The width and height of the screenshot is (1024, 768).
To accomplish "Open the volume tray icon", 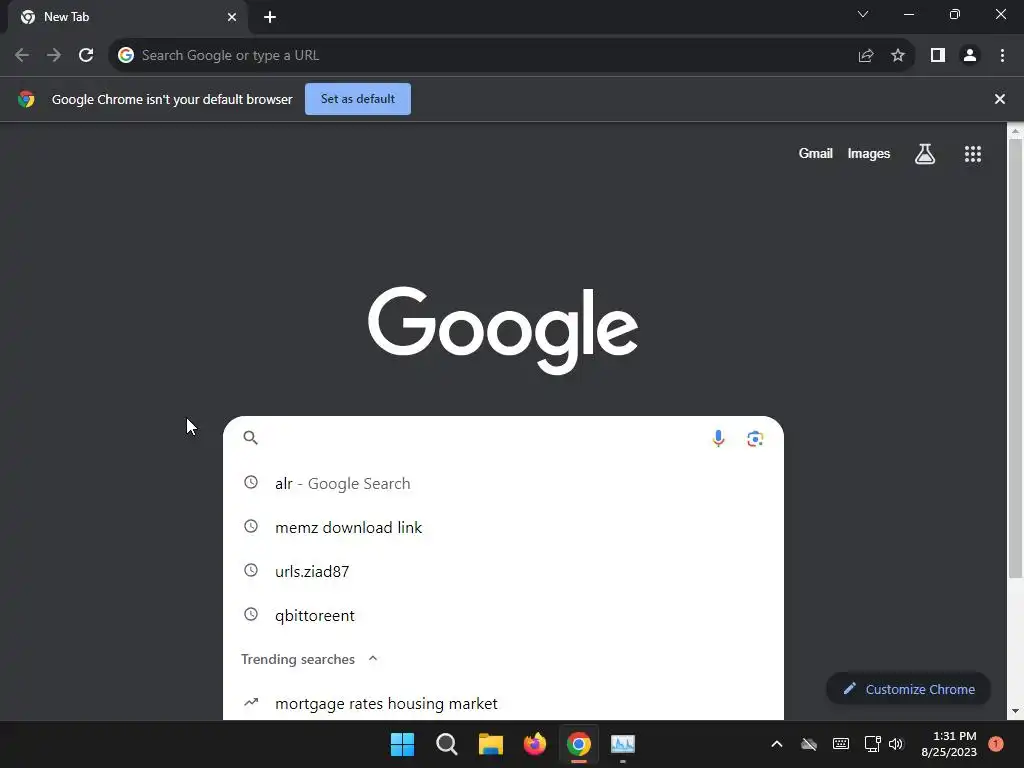I will pyautogui.click(x=896, y=744).
